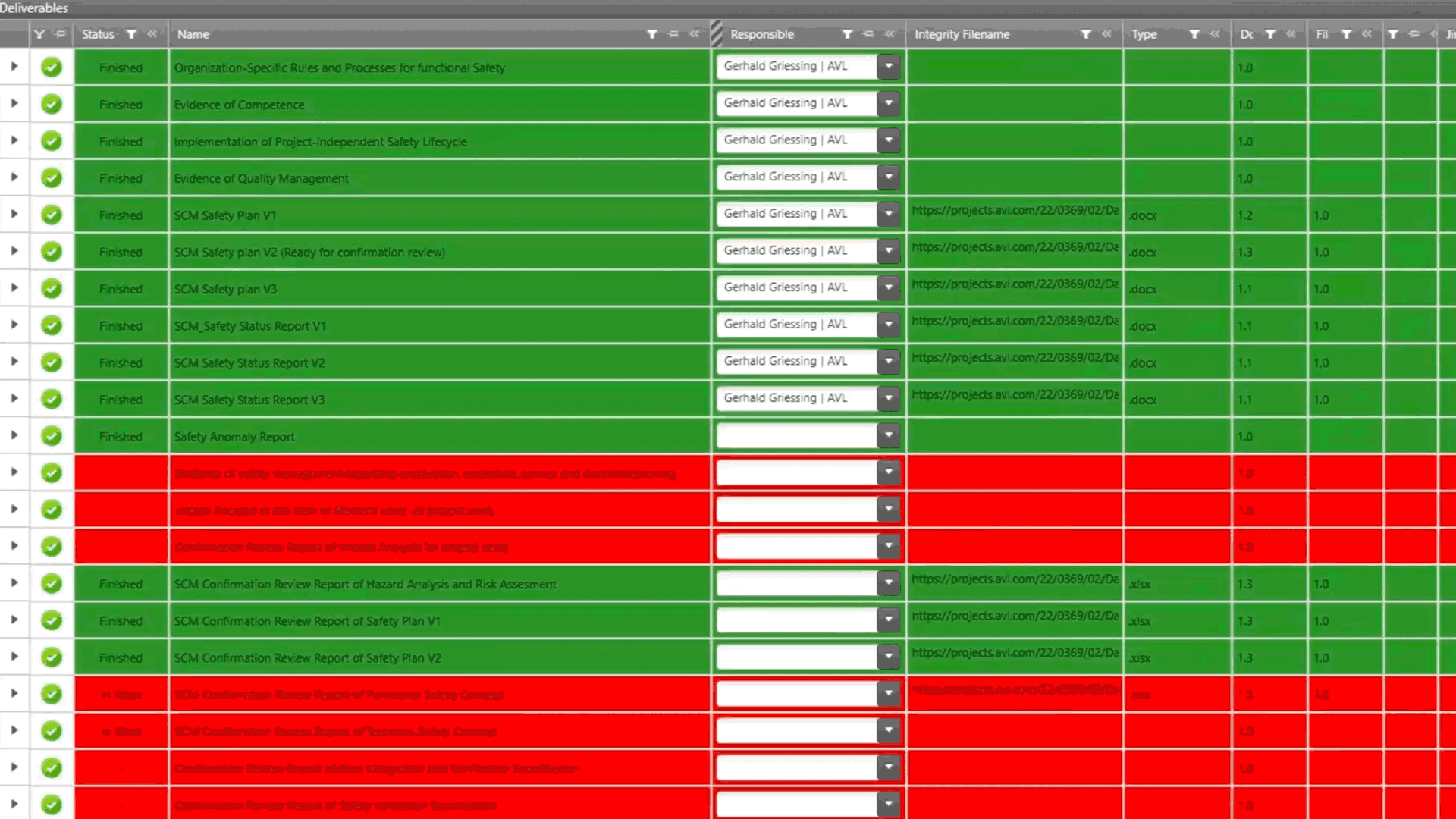Click the Status column header
Screen dimensions: 1456x819
pos(97,34)
